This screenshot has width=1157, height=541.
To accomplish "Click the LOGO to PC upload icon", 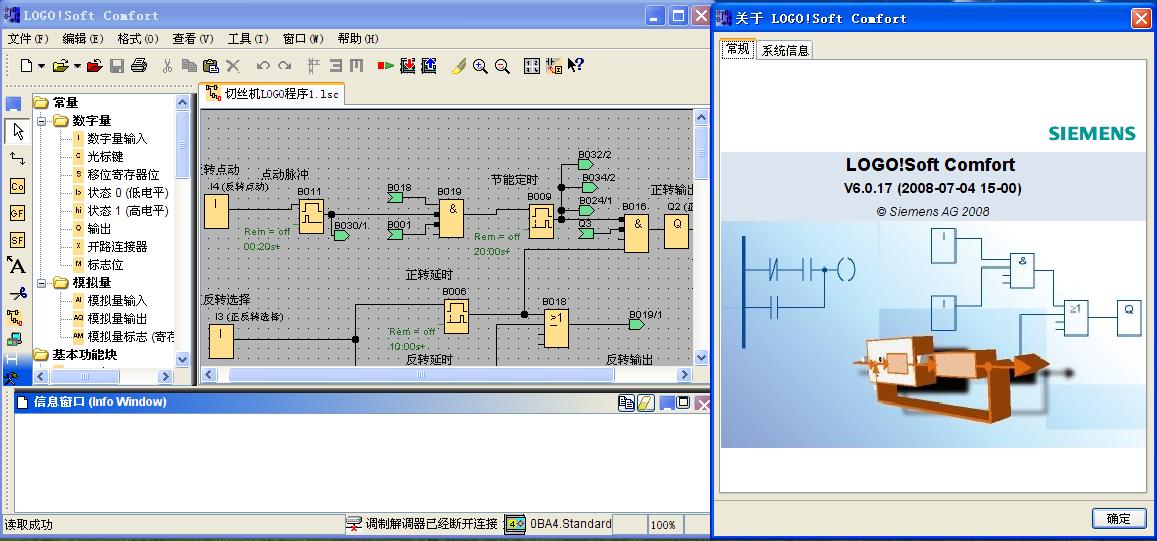I will click(429, 66).
